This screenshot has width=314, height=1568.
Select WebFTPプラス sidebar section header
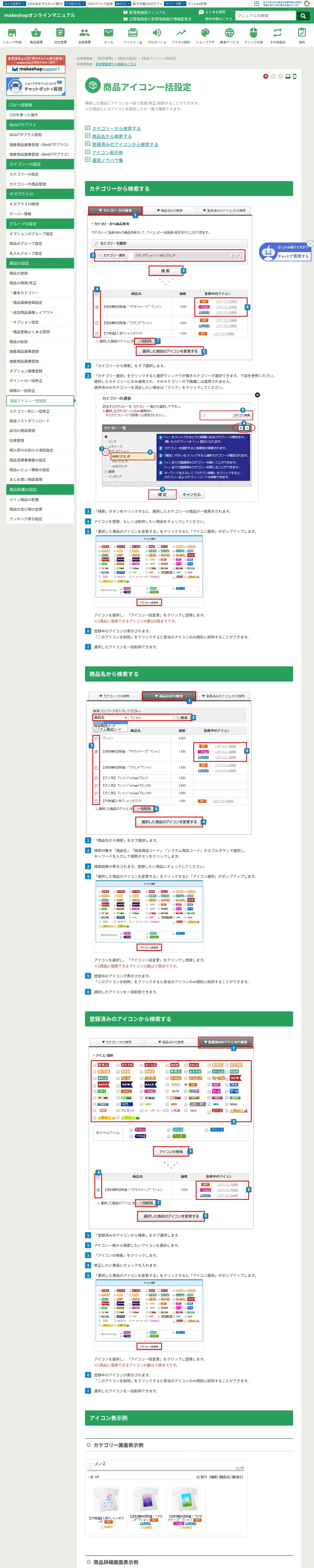click(40, 125)
